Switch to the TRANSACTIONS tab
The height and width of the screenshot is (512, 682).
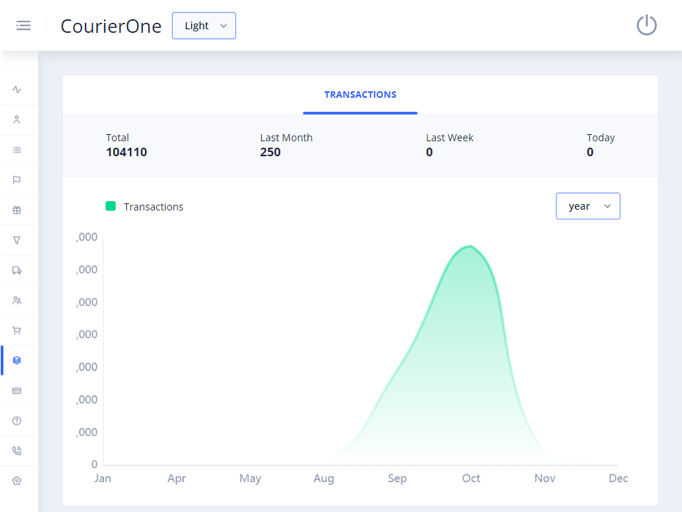click(x=360, y=95)
